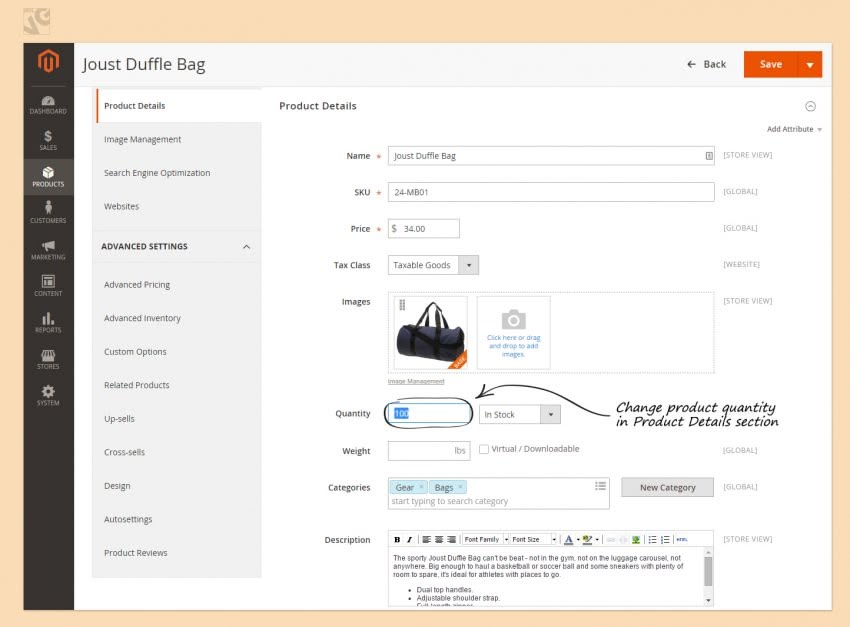The height and width of the screenshot is (627, 850).
Task: Click drag handle on bag image
Action: (x=402, y=305)
